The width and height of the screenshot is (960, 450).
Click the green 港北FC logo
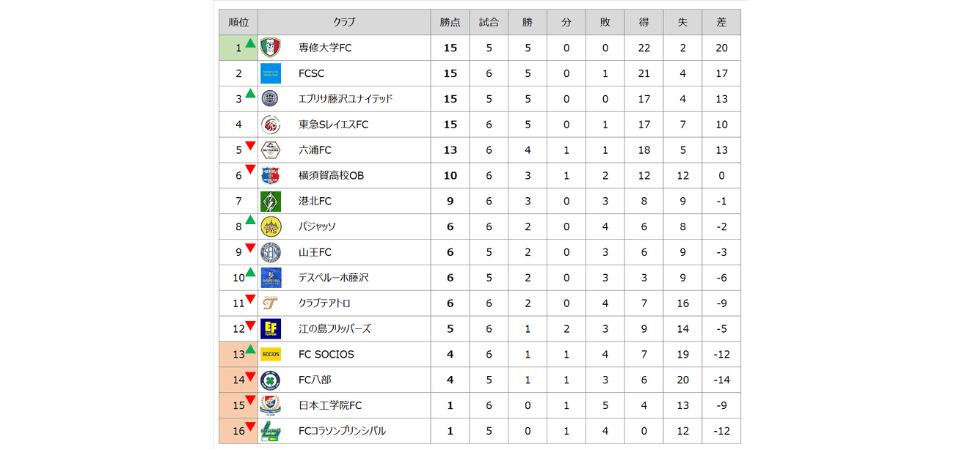(x=270, y=201)
